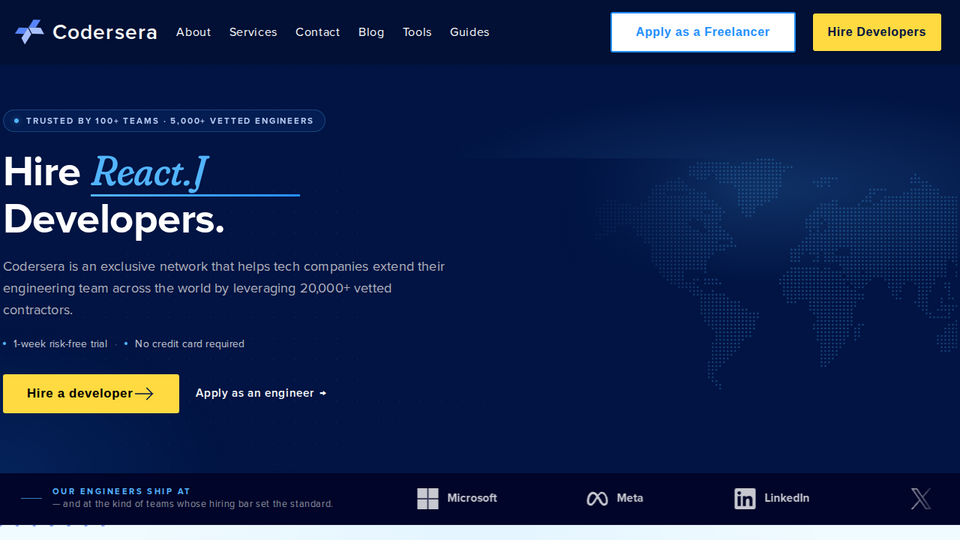Image resolution: width=960 pixels, height=540 pixels.
Task: Click the animated React.J headline text
Action: [x=150, y=173]
